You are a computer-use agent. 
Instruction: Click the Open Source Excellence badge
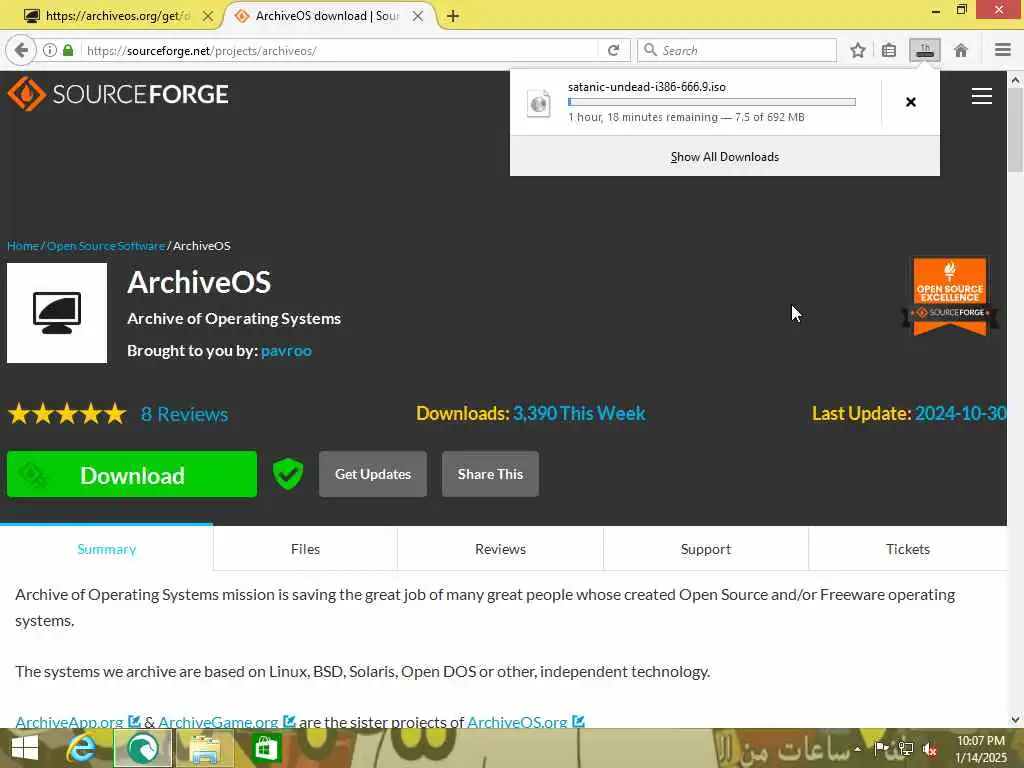950,296
